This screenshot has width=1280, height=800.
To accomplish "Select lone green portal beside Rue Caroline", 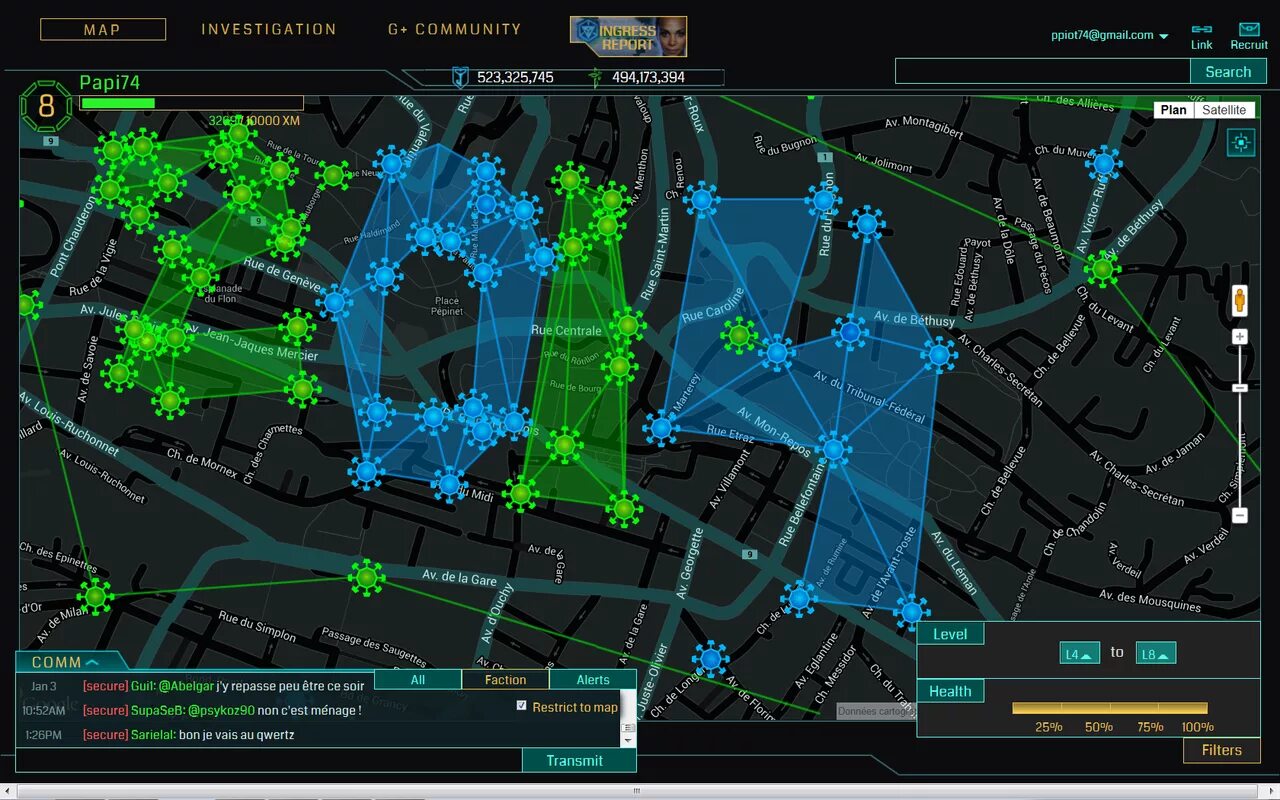I will click(x=738, y=335).
